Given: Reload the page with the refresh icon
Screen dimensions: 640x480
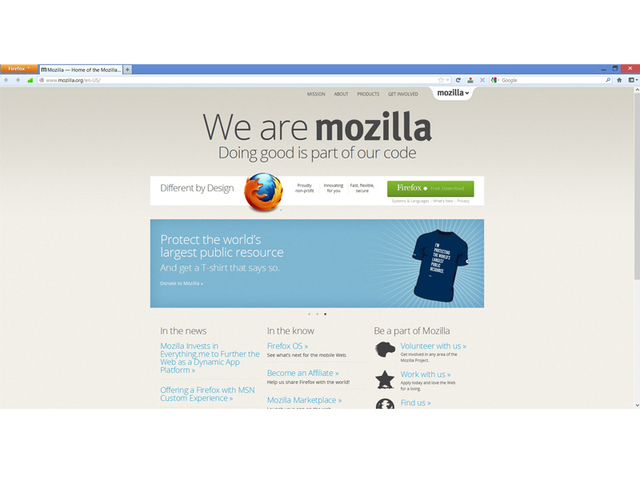Looking at the screenshot, I should (x=458, y=80).
